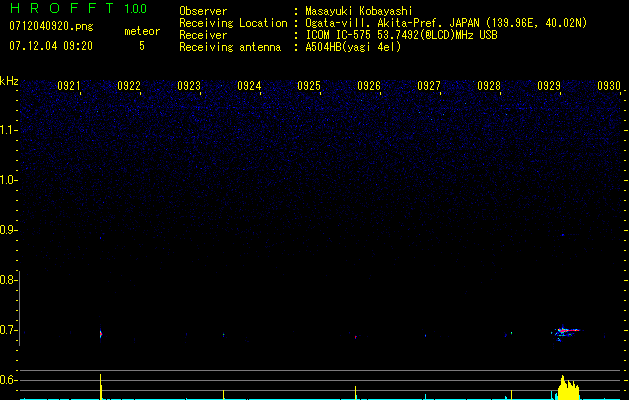Click the kHz axis unit label
Screen dimensions: 629x400
[x=9, y=81]
